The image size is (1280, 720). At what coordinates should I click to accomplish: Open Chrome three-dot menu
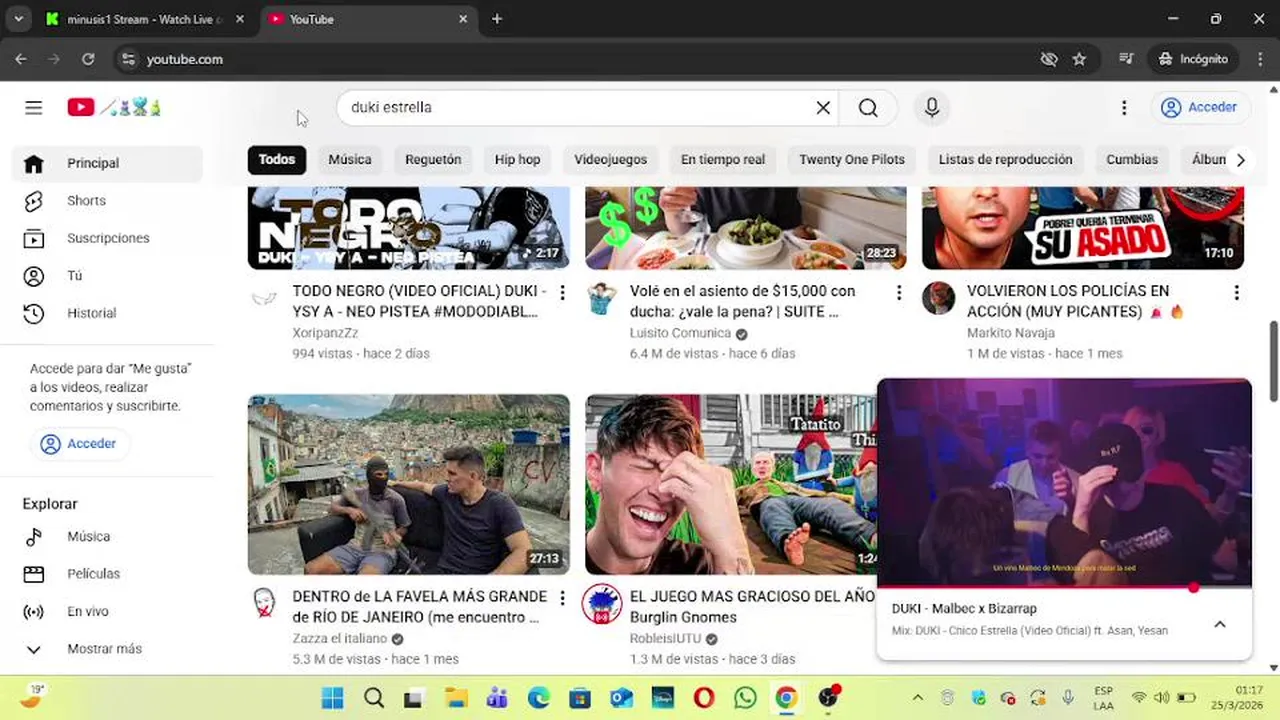click(1258, 59)
